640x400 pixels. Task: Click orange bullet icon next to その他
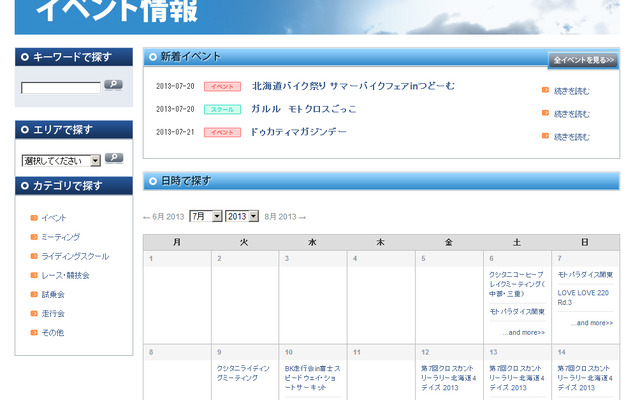point(34,333)
